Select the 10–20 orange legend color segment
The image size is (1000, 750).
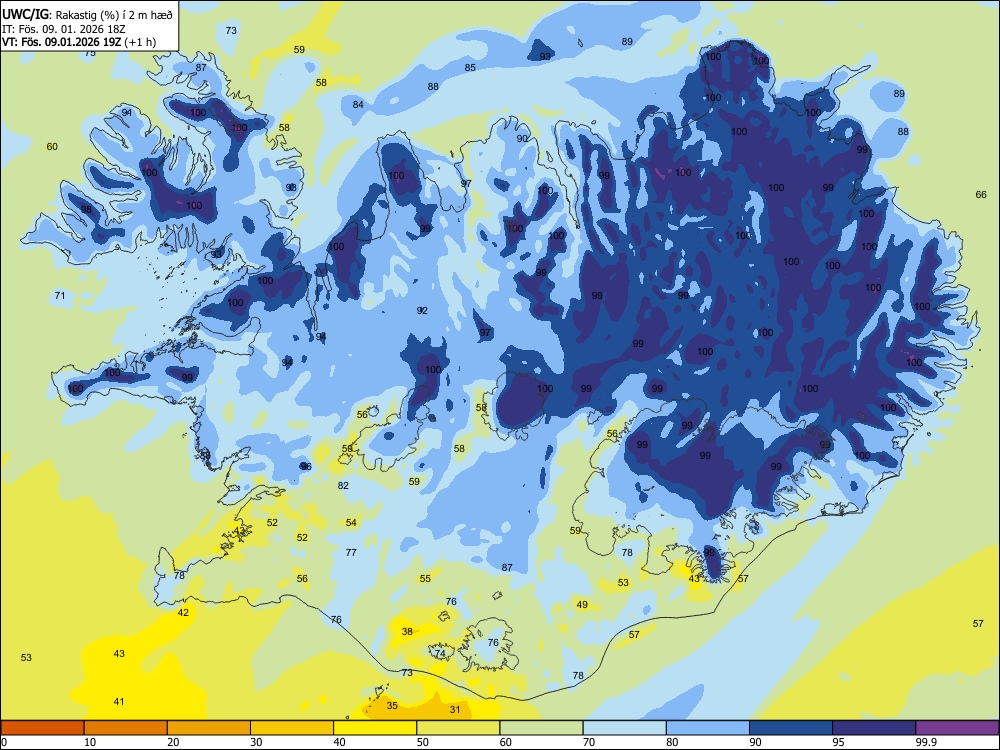(126, 728)
